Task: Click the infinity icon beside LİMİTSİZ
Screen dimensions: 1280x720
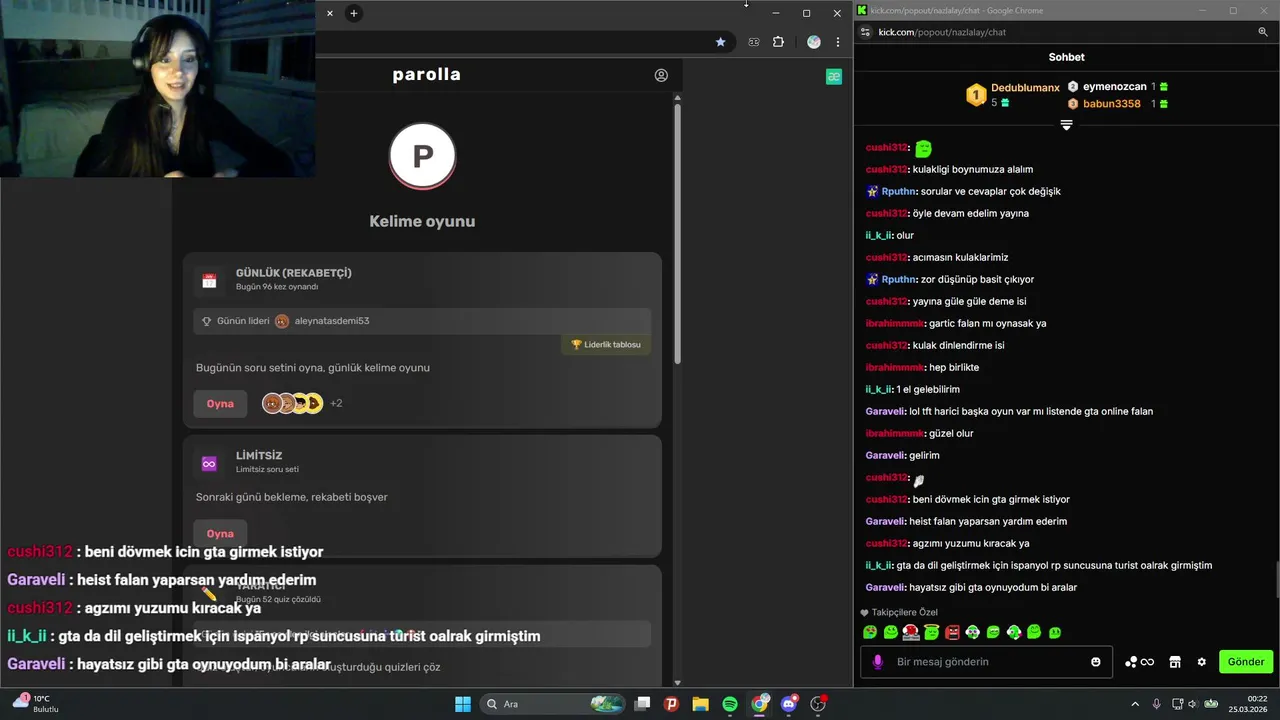Action: pos(209,464)
